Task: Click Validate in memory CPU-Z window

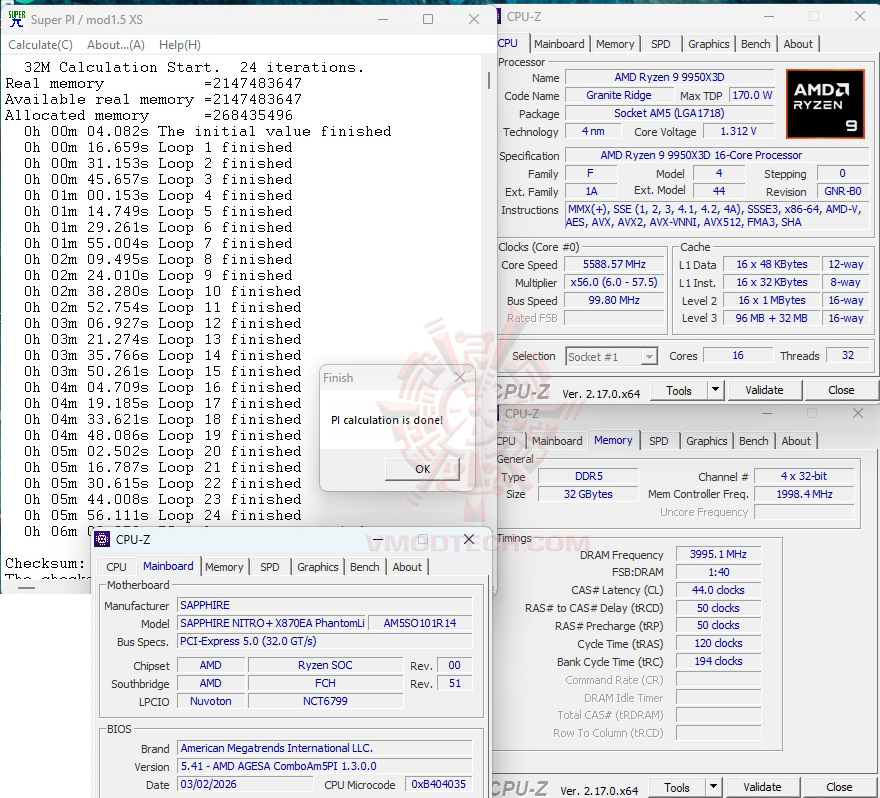Action: (x=762, y=787)
